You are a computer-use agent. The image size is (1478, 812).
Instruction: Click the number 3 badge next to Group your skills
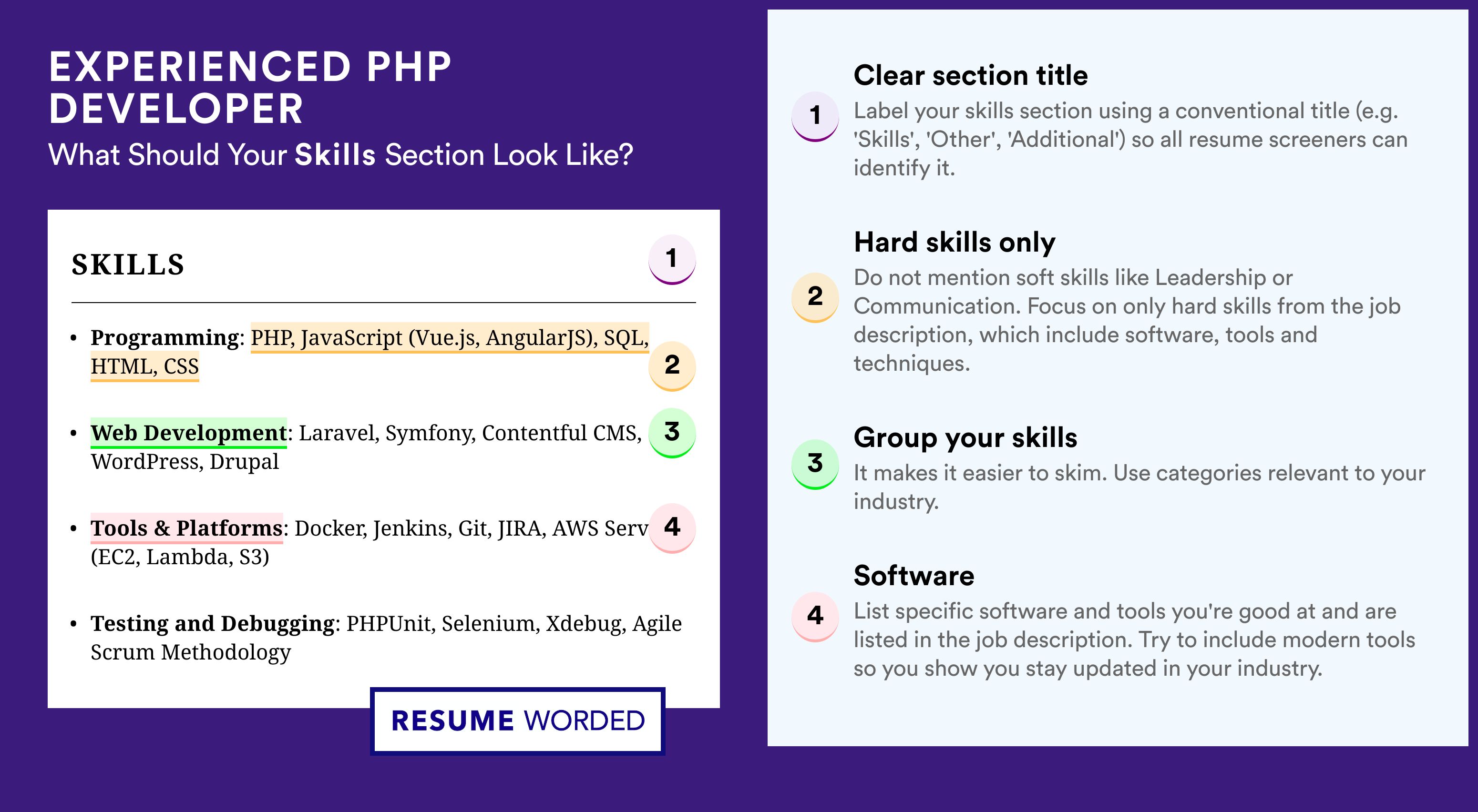point(815,464)
